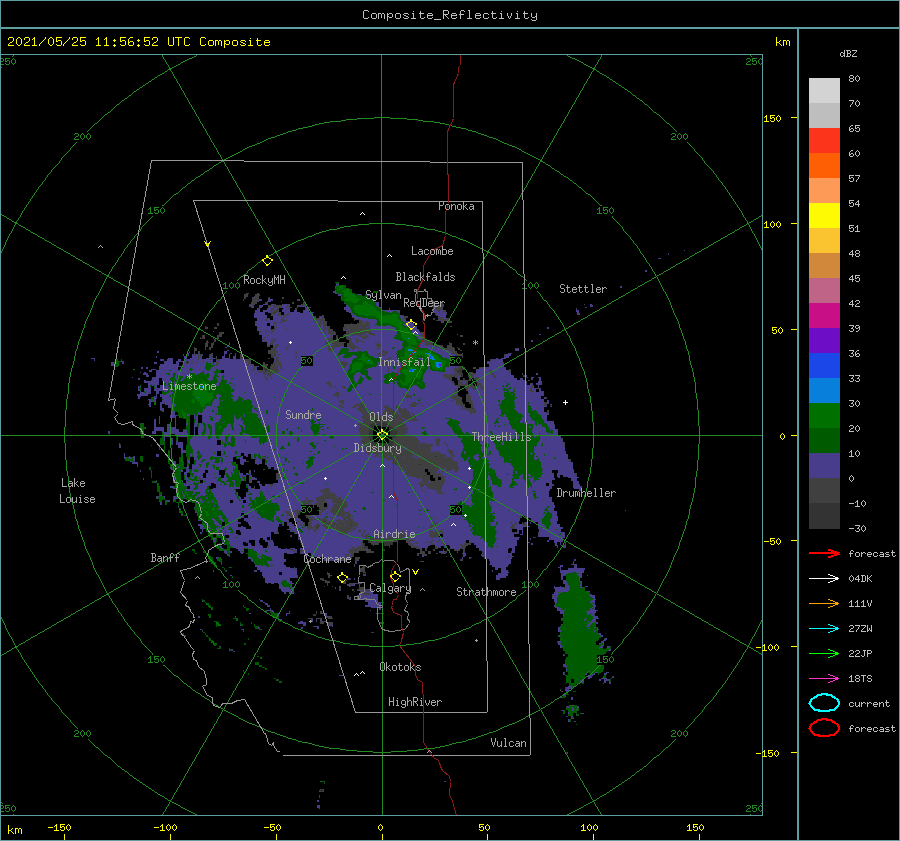The image size is (900, 841).
Task: Click the Okotoks label
Action: 400,667
